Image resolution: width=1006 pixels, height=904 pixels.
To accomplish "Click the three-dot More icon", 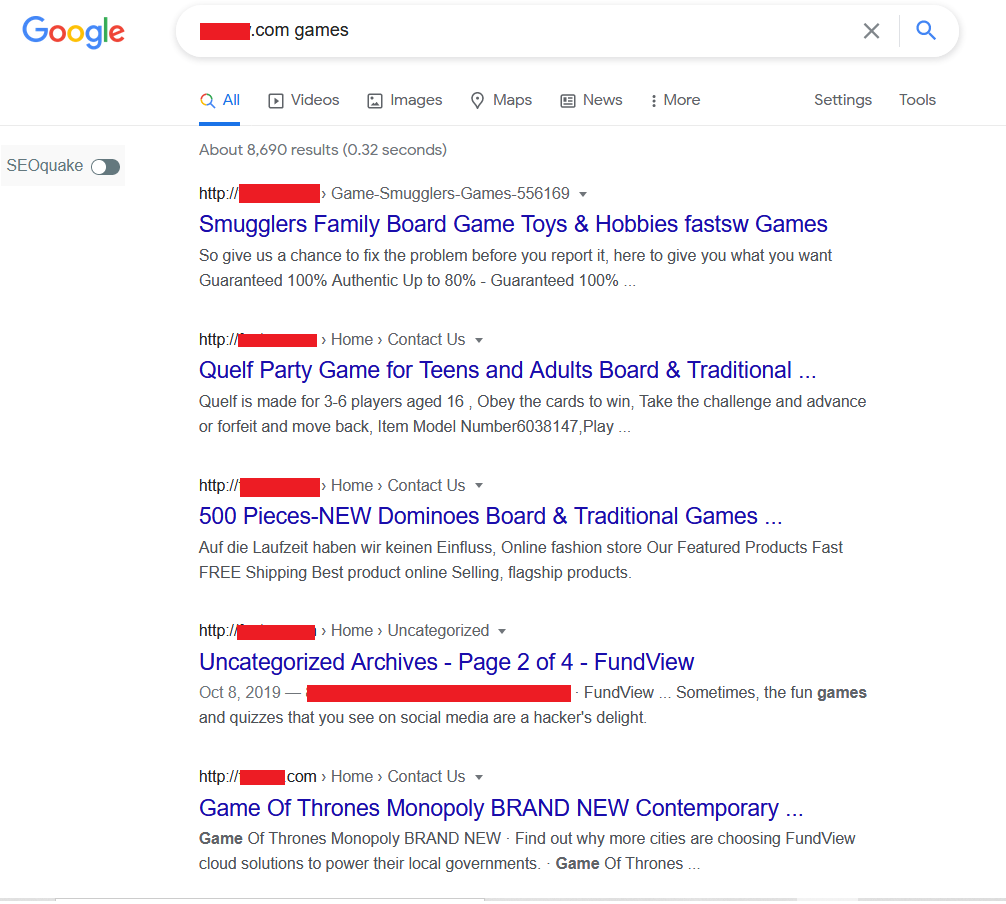I will (x=653, y=101).
